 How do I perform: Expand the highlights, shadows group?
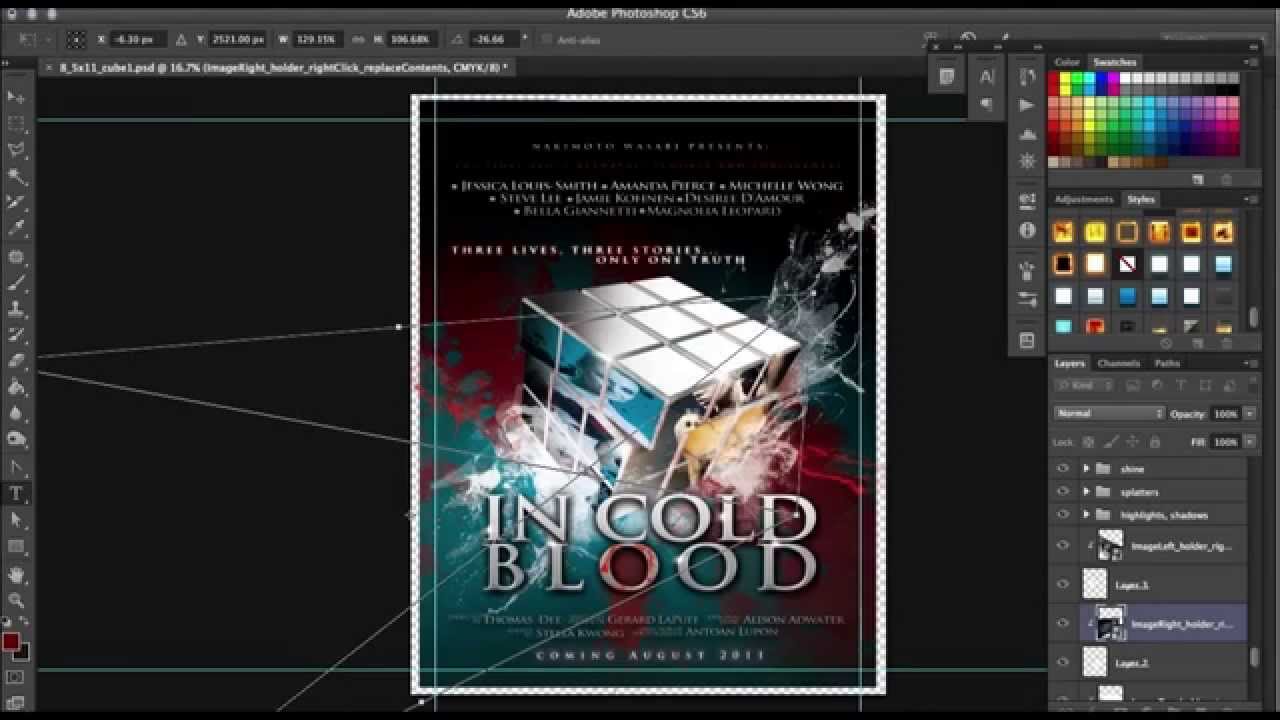[1086, 515]
